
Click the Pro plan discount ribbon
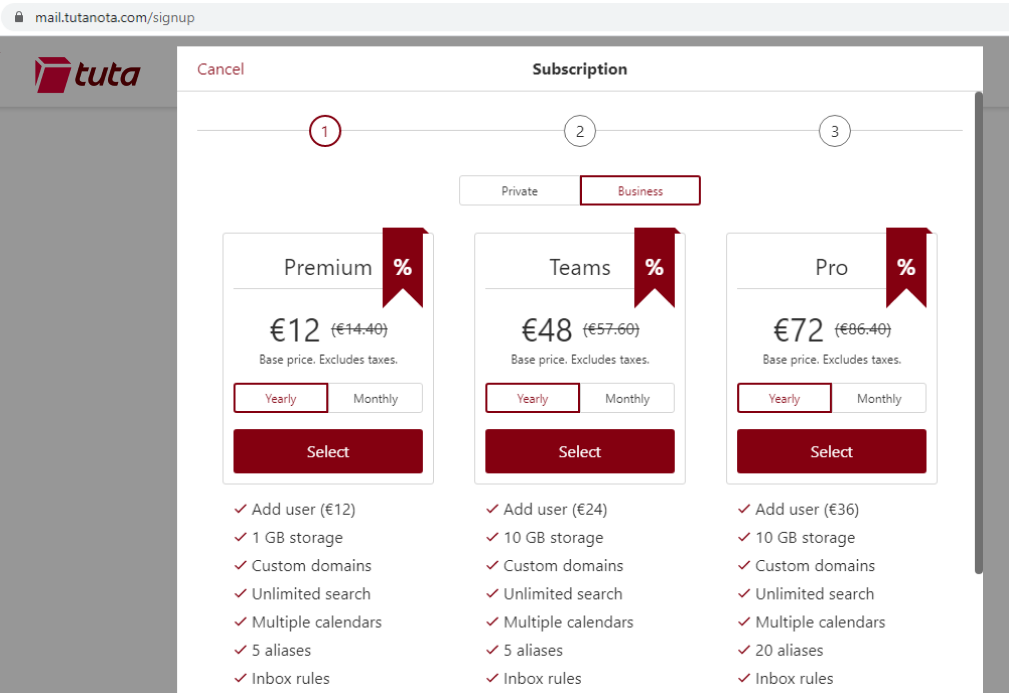(906, 267)
